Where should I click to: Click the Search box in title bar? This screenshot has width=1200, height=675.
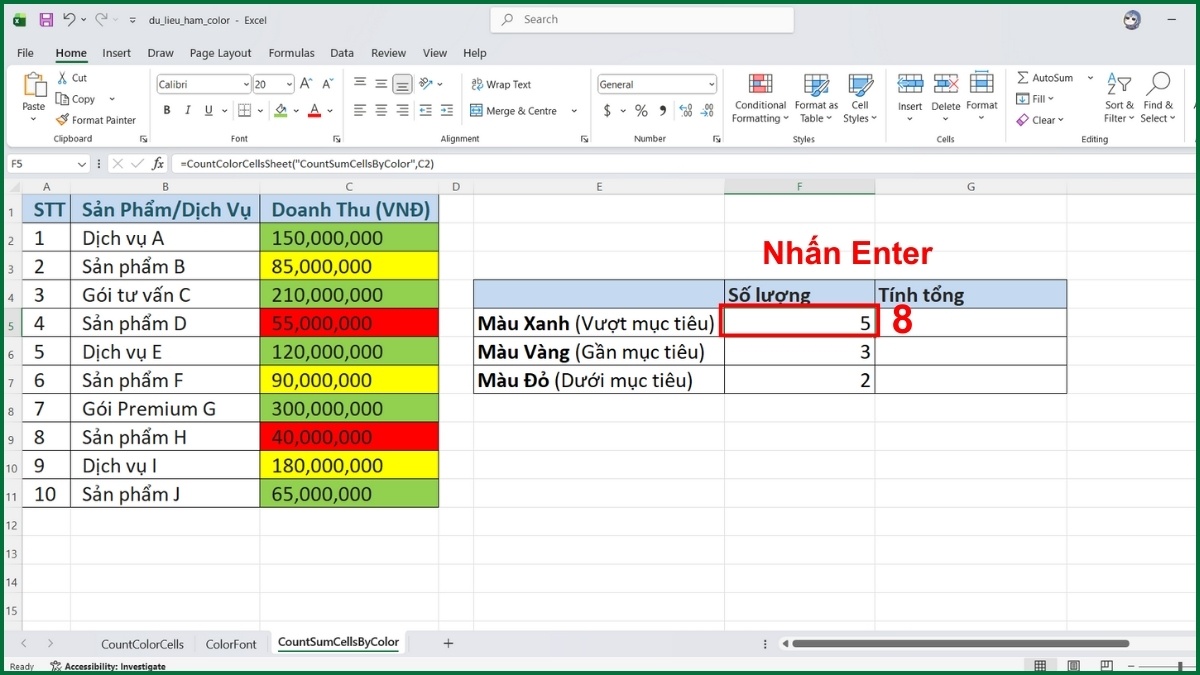[642, 19]
